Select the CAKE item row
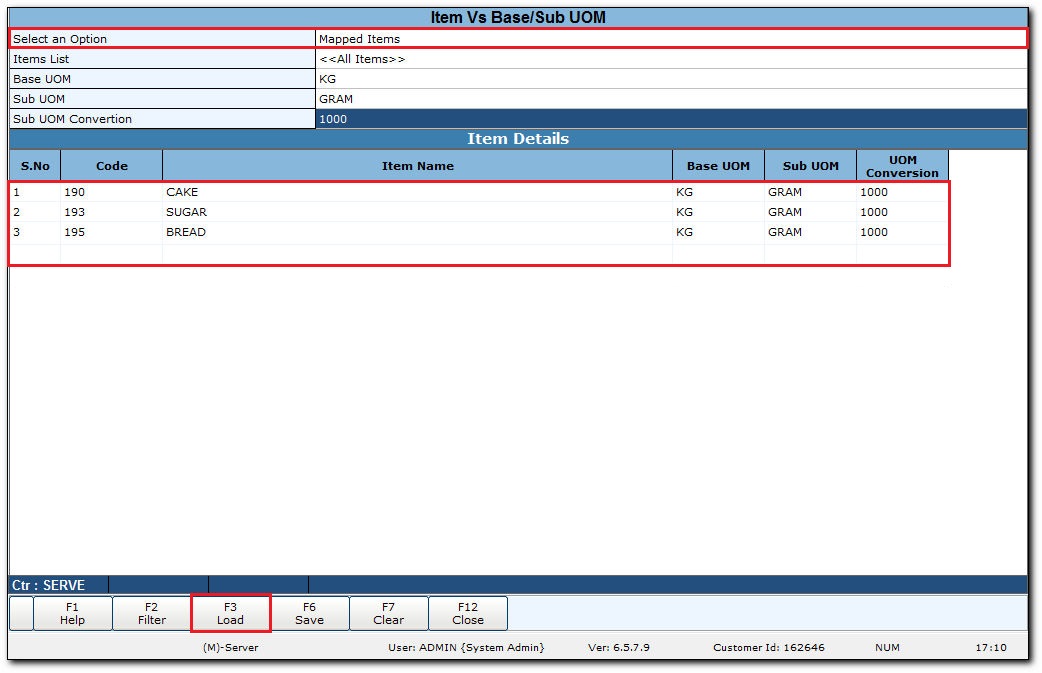 417,192
